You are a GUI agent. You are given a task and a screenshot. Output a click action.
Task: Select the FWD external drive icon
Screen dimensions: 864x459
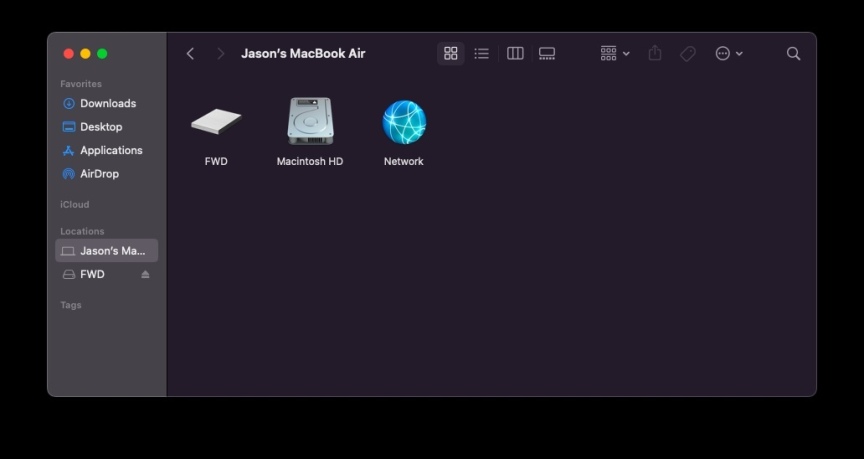216,121
